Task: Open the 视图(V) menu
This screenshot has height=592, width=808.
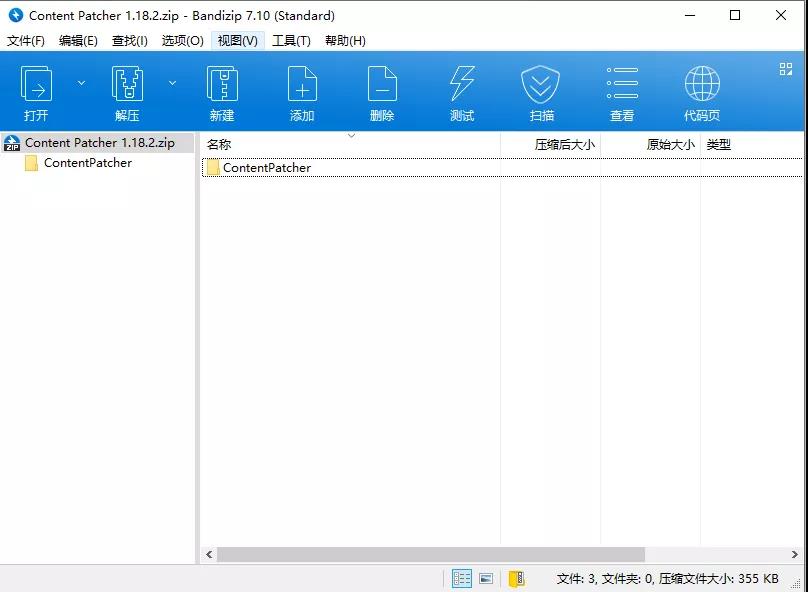Action: pyautogui.click(x=238, y=41)
